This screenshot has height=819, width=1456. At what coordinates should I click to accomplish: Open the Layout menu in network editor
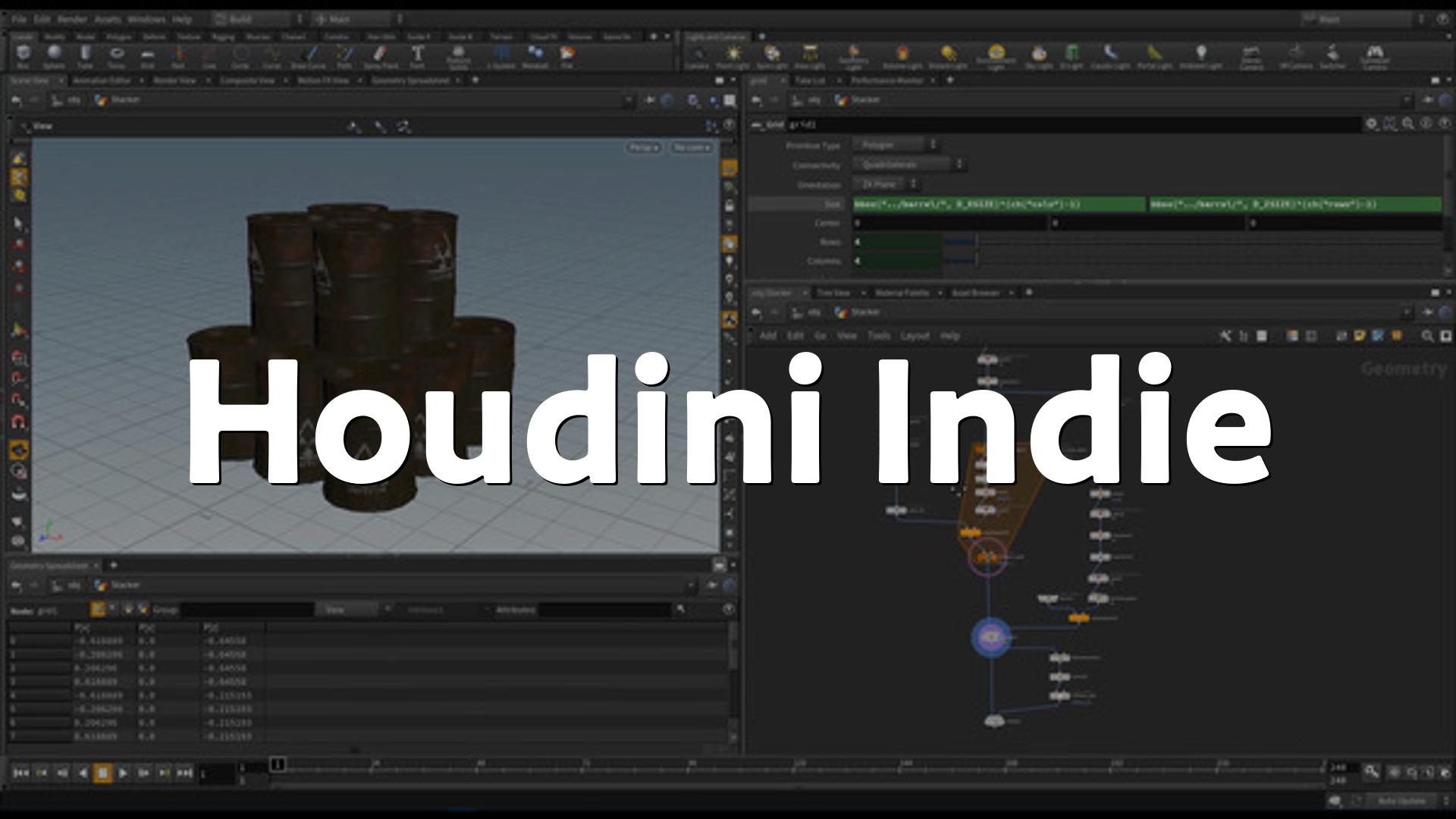pyautogui.click(x=915, y=335)
